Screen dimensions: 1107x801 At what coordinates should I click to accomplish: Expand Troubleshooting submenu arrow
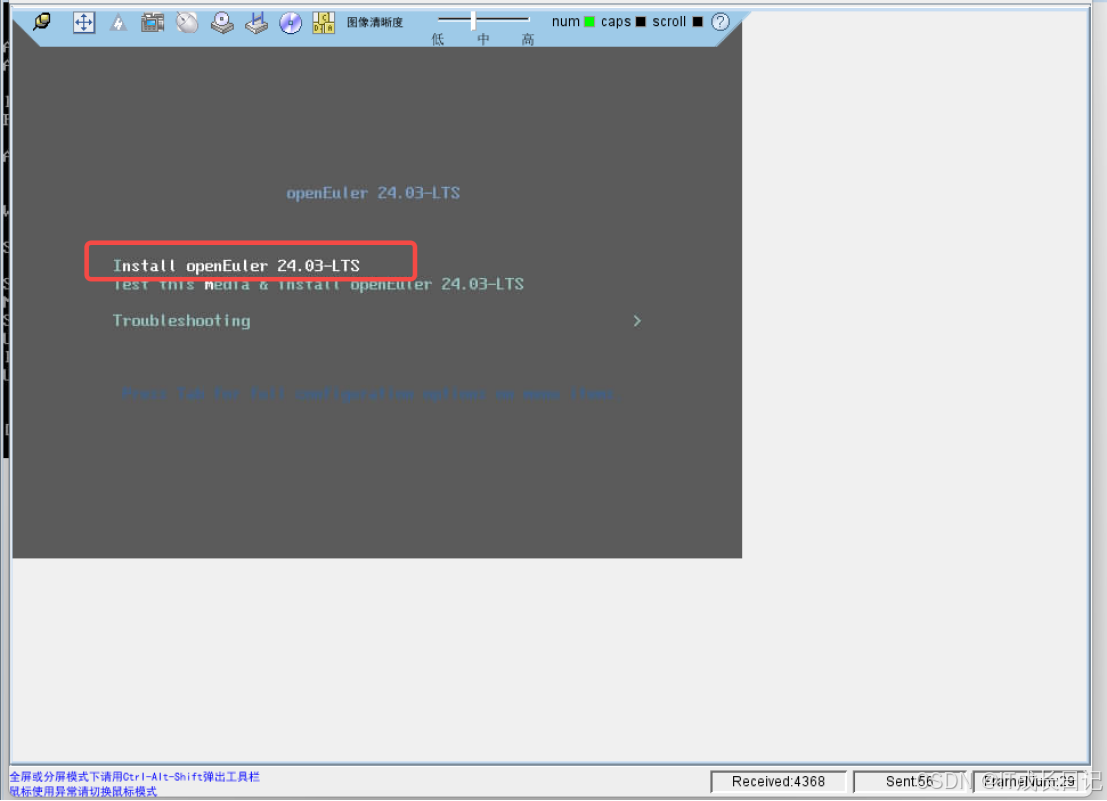pyautogui.click(x=637, y=321)
